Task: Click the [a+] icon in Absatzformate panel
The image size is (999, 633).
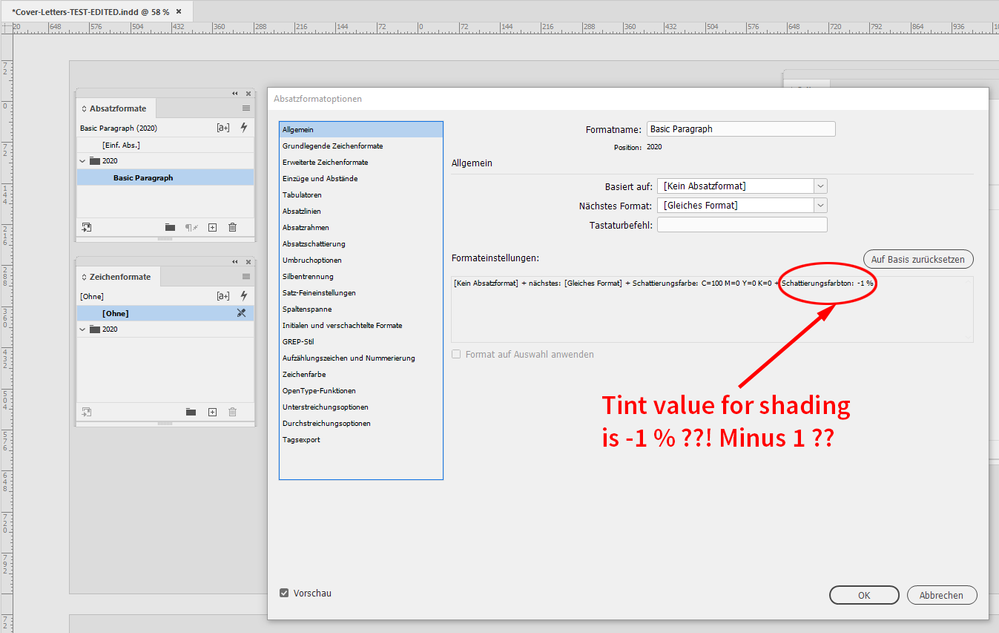Action: (x=224, y=127)
